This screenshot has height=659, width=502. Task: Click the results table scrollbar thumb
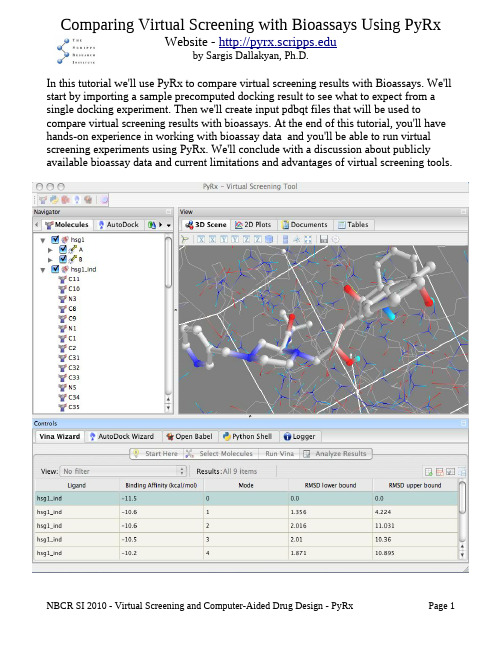(x=462, y=497)
